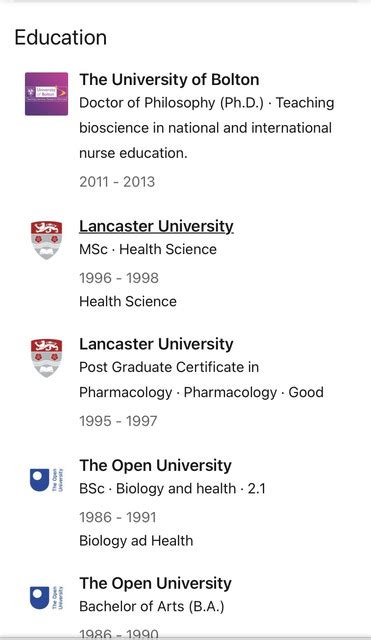Click the Bachelor of Arts (B.A.) text
This screenshot has height=640, width=371.
[152, 607]
